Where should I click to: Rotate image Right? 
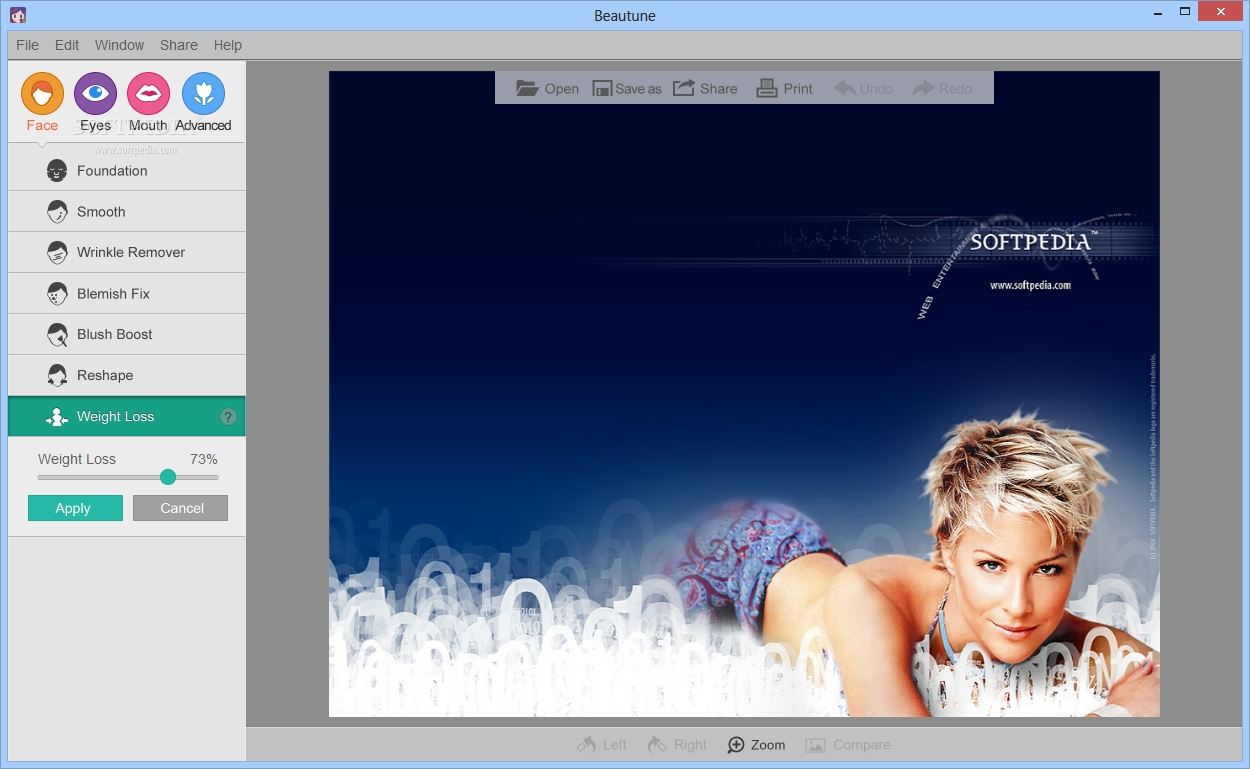677,745
